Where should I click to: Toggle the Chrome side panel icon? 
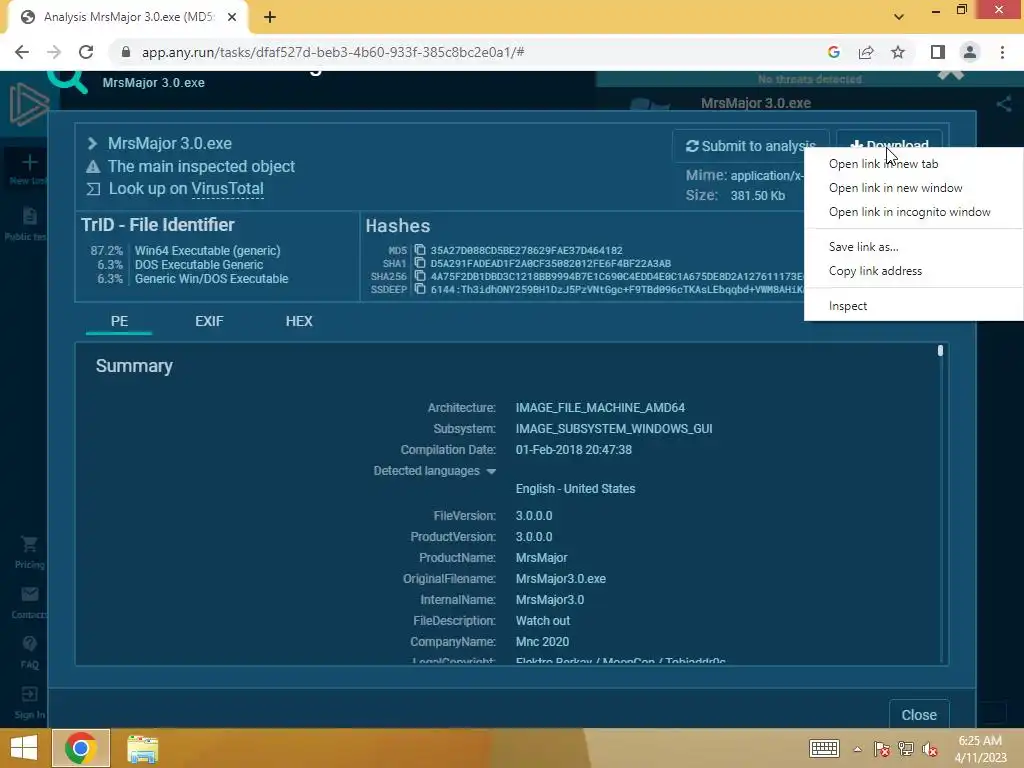coord(937,52)
